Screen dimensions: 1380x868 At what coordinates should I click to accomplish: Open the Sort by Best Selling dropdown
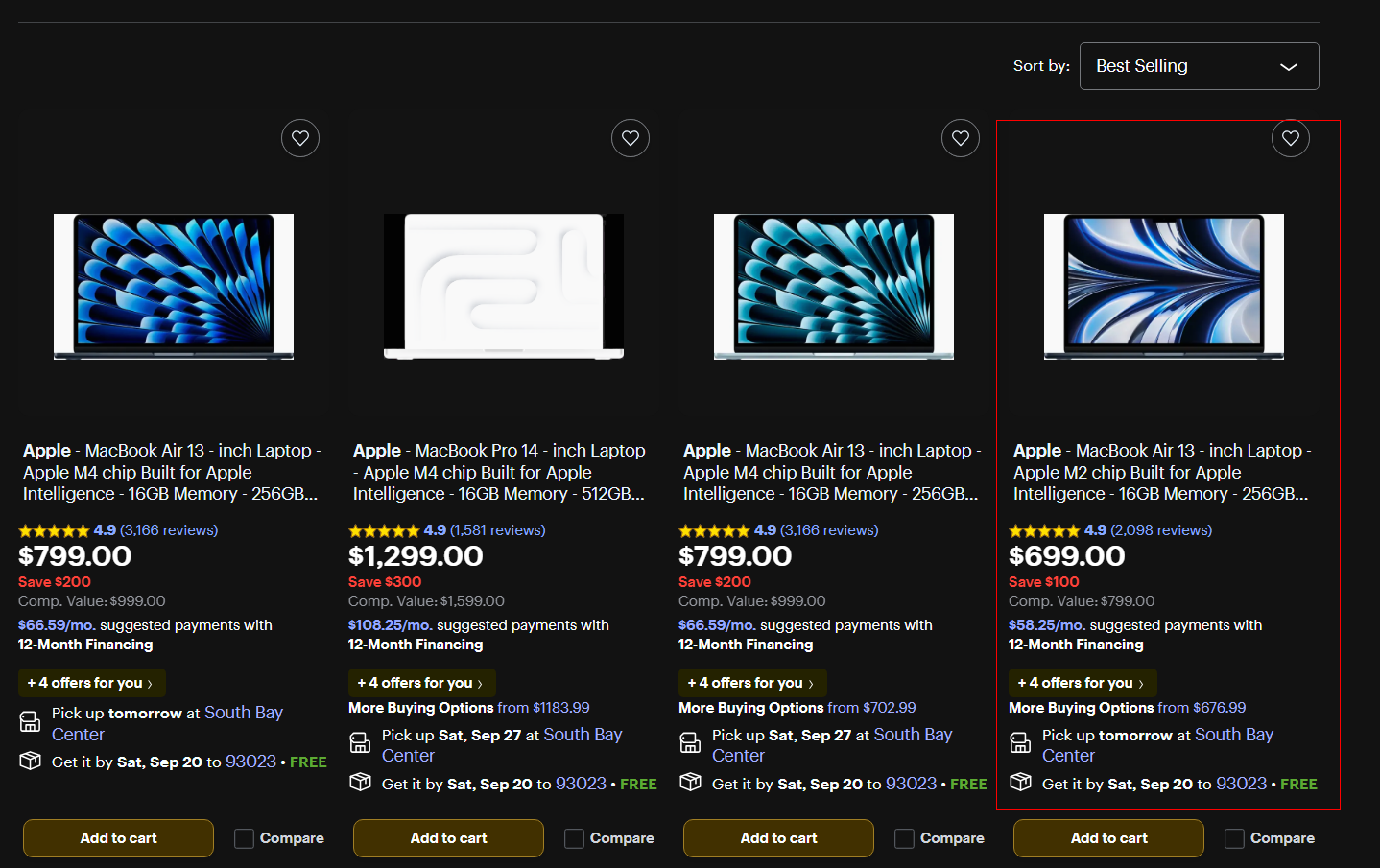pos(1199,66)
